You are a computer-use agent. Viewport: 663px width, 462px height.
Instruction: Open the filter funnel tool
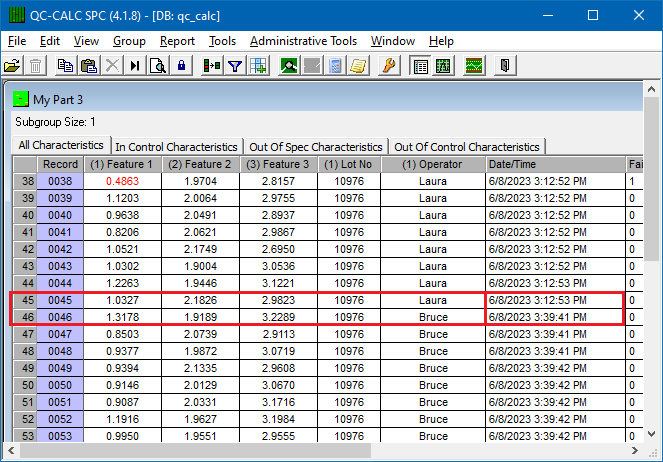point(235,66)
